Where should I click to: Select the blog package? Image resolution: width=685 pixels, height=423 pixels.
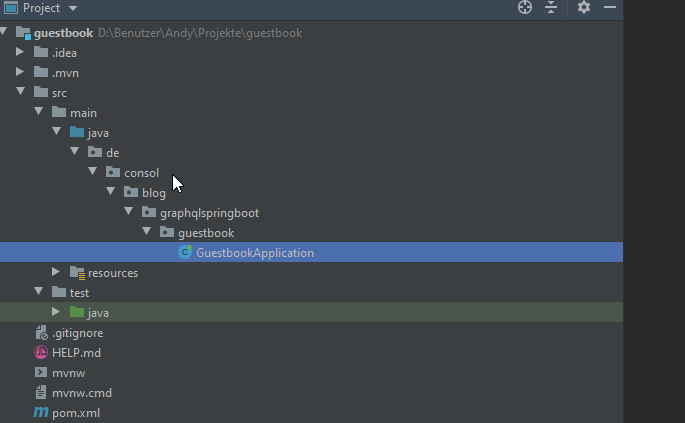pos(153,193)
